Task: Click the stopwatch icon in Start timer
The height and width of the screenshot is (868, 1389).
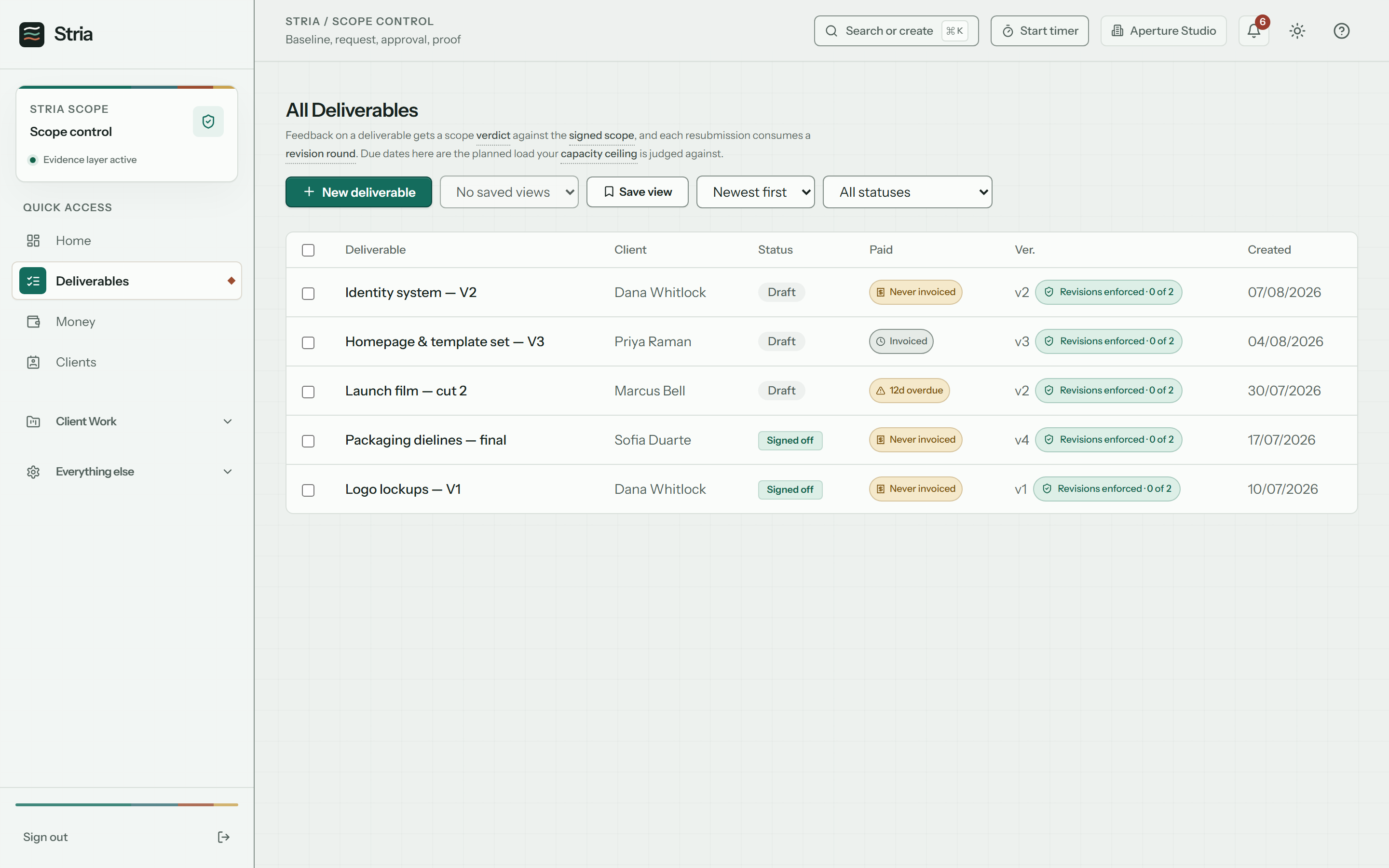Action: click(x=1008, y=31)
